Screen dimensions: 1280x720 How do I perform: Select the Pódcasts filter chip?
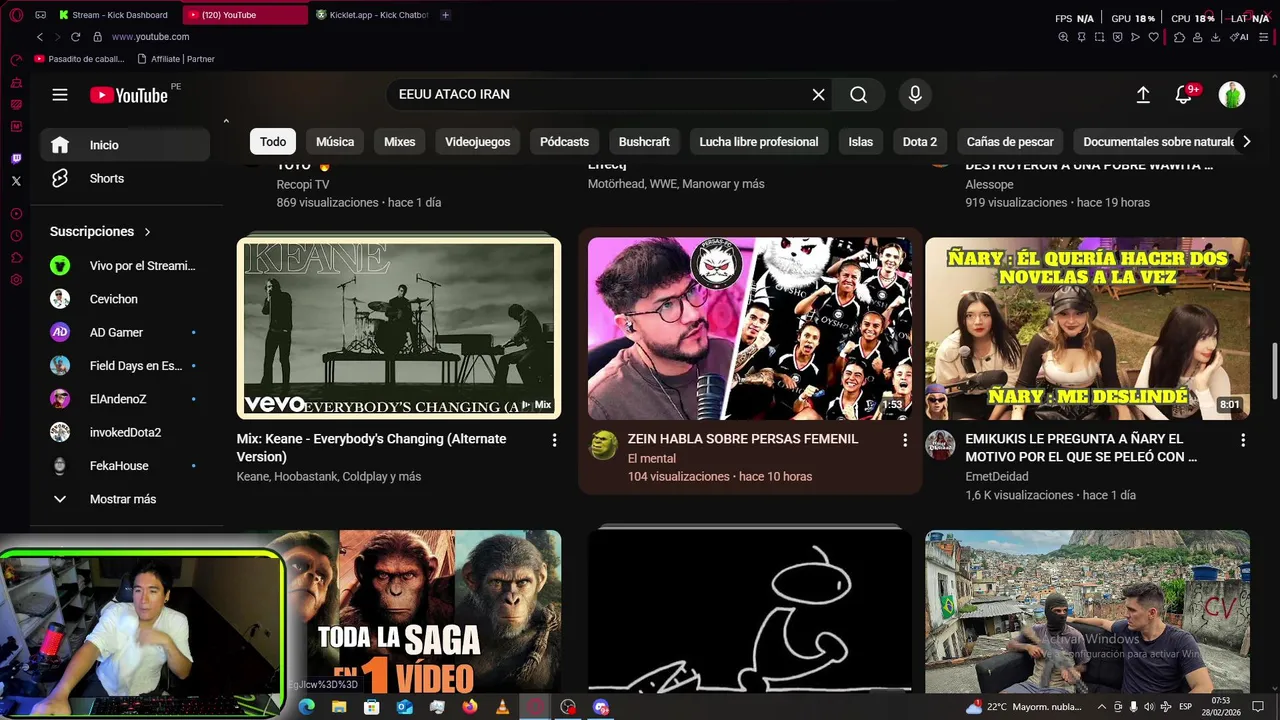click(x=564, y=142)
